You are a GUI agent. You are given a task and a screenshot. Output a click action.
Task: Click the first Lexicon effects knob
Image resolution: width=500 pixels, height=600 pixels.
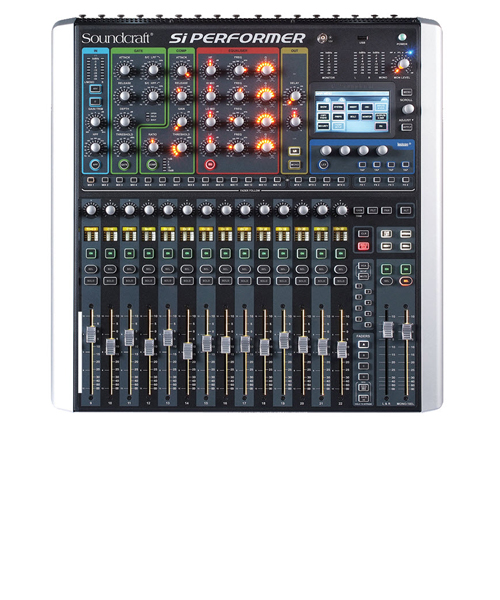pos(326,150)
